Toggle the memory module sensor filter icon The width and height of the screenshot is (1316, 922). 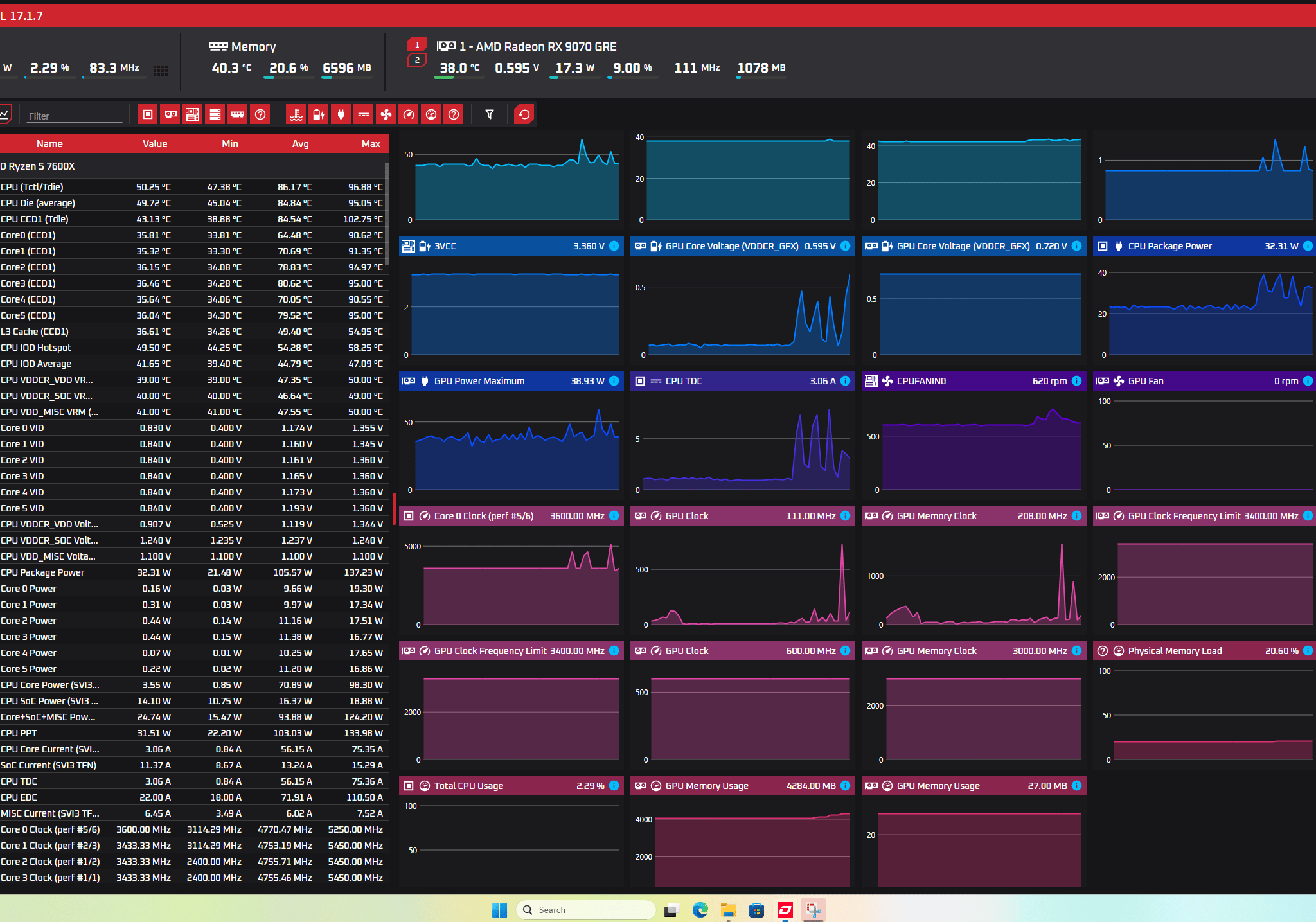point(238,114)
